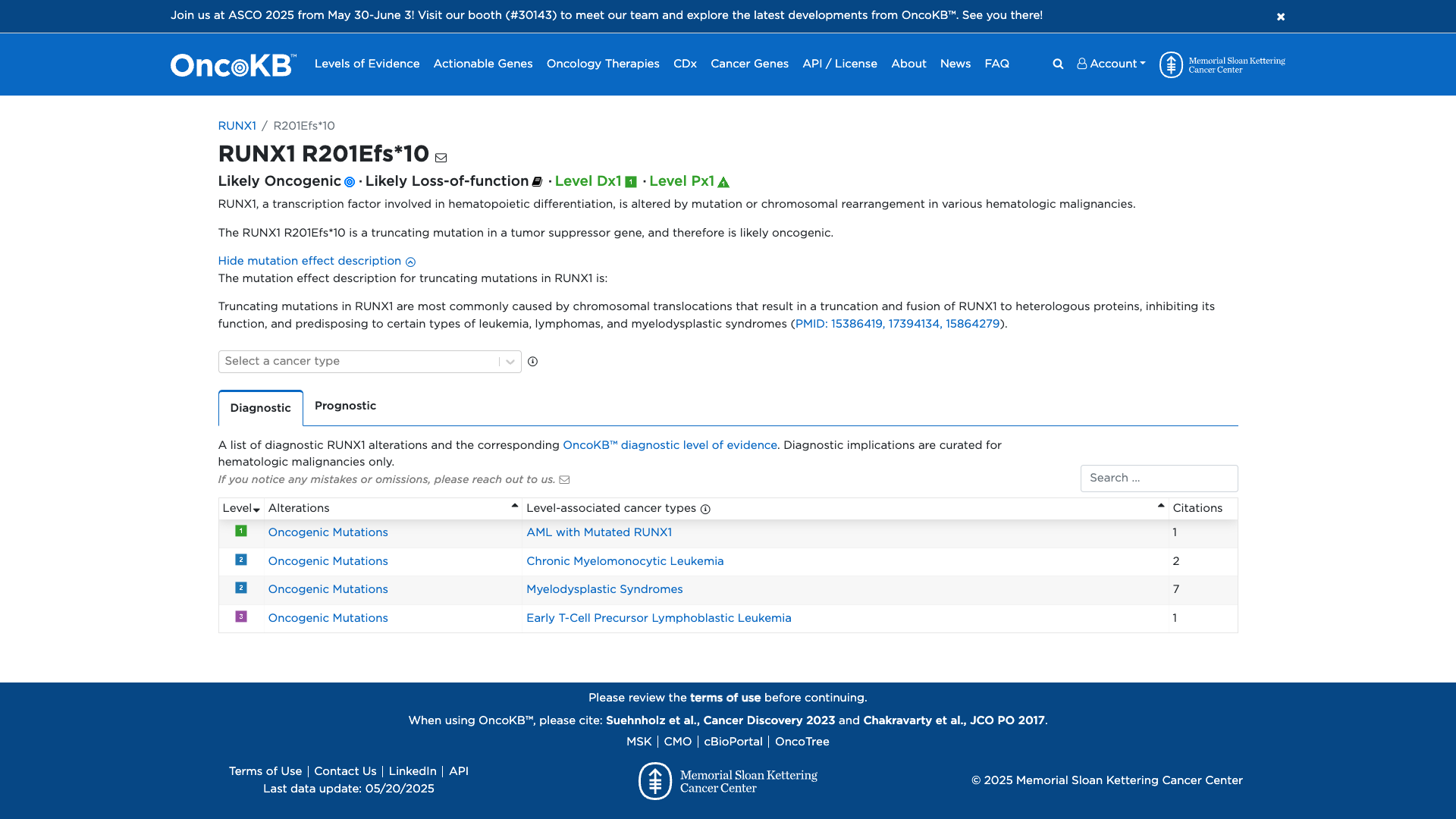Open the OncoTree footer link

(802, 742)
